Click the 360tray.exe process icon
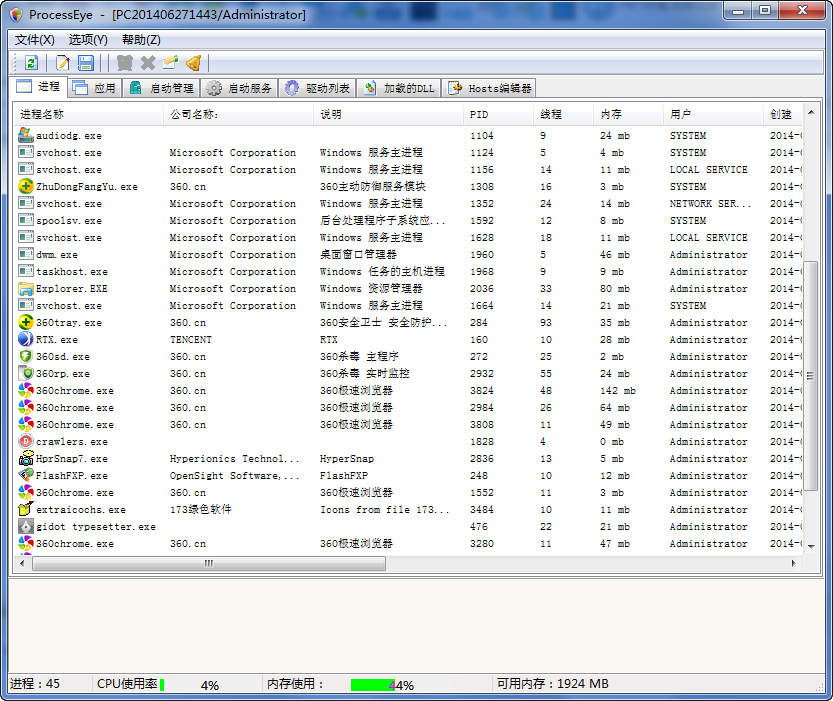Image resolution: width=833 pixels, height=701 pixels. click(26, 322)
